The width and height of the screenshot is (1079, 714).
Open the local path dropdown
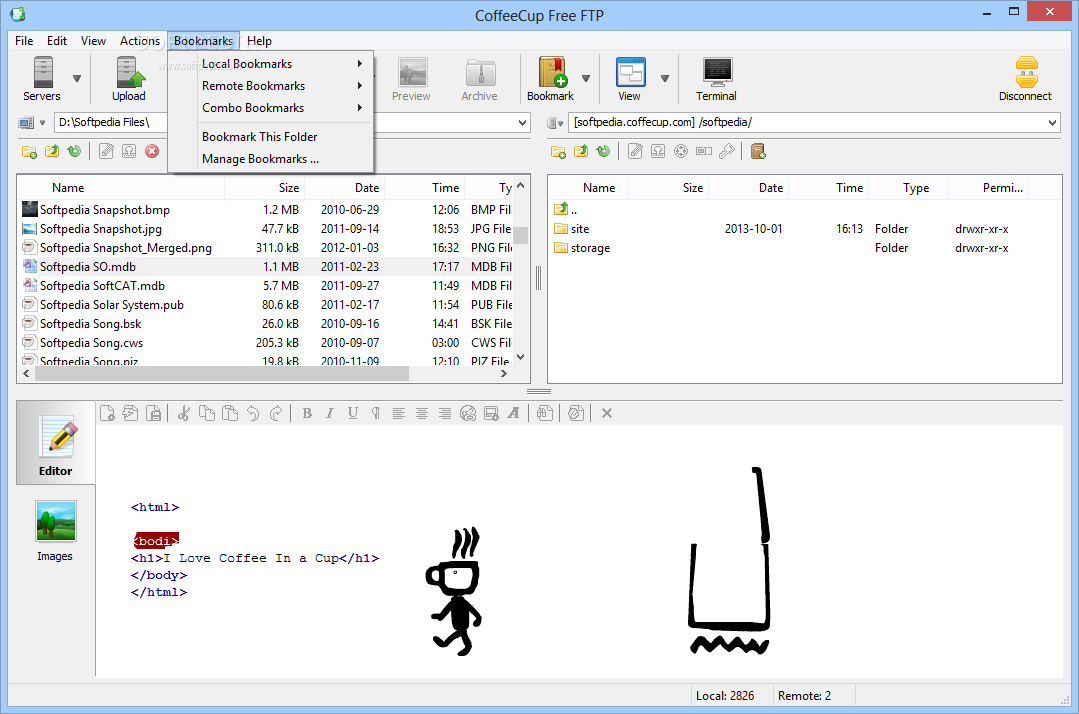522,122
